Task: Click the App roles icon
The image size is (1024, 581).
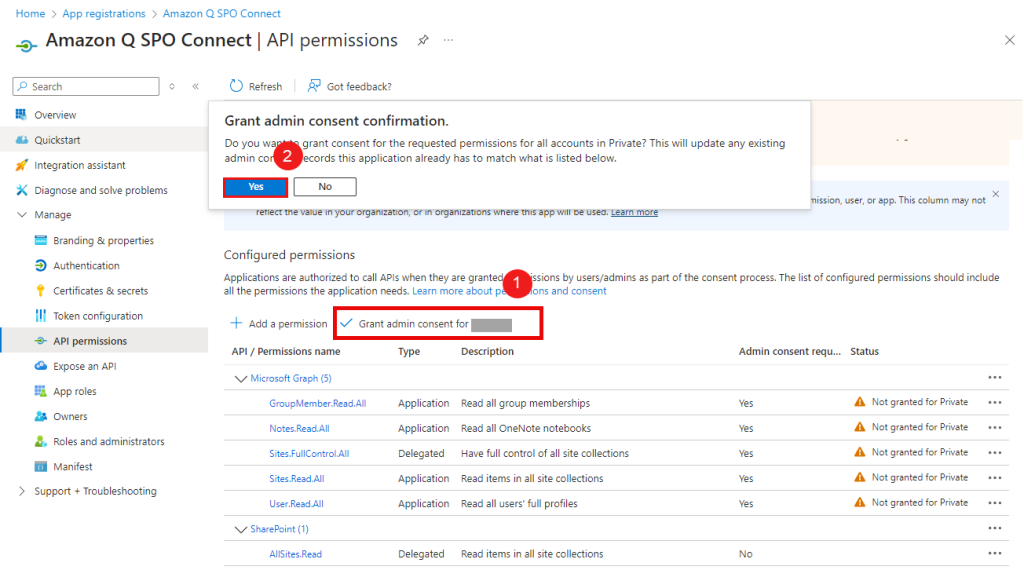Action: click(x=40, y=391)
